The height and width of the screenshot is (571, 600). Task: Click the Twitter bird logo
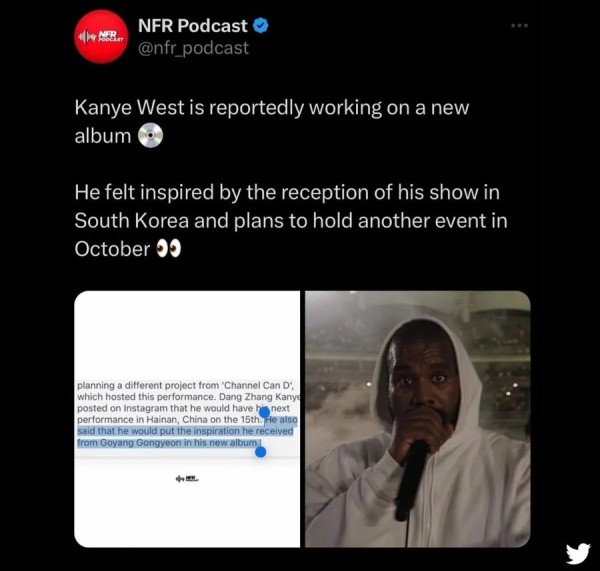pos(578,553)
